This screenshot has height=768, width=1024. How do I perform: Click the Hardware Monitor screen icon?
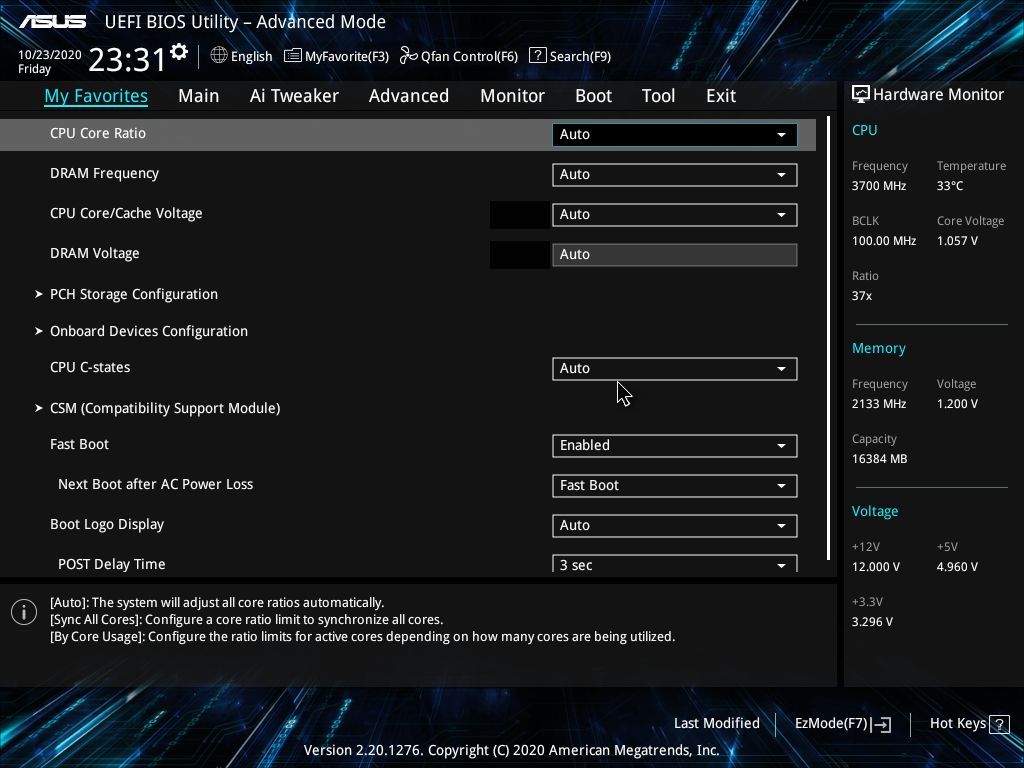(861, 95)
